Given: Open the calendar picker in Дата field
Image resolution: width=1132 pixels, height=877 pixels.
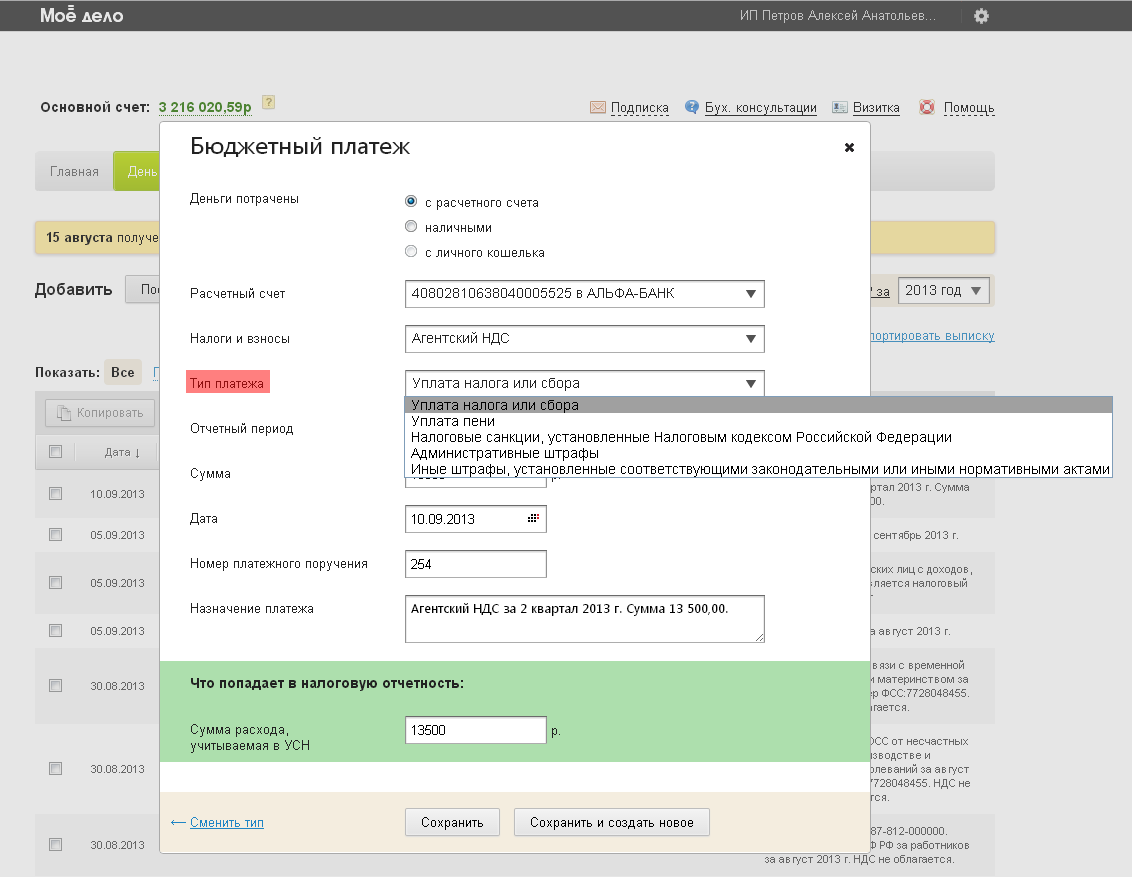Looking at the screenshot, I should 533,519.
